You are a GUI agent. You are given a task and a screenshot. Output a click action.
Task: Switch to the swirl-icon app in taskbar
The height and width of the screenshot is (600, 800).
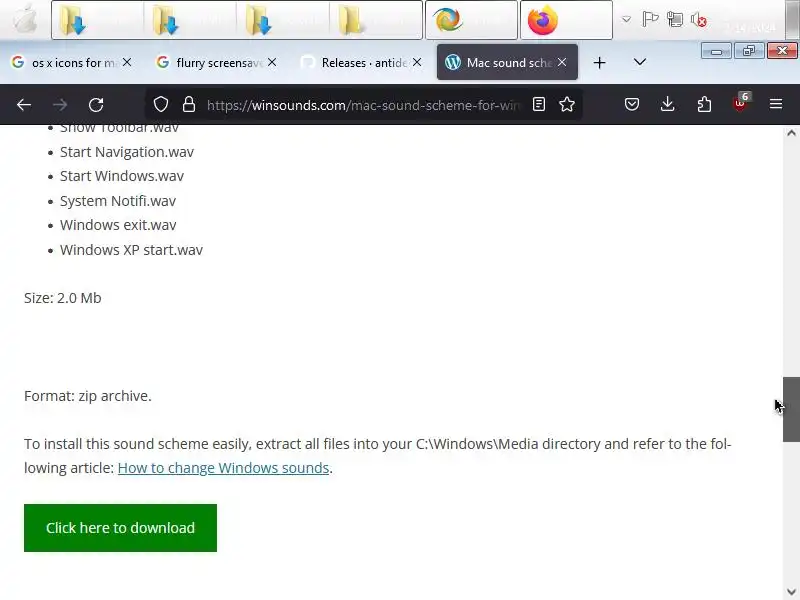point(471,20)
